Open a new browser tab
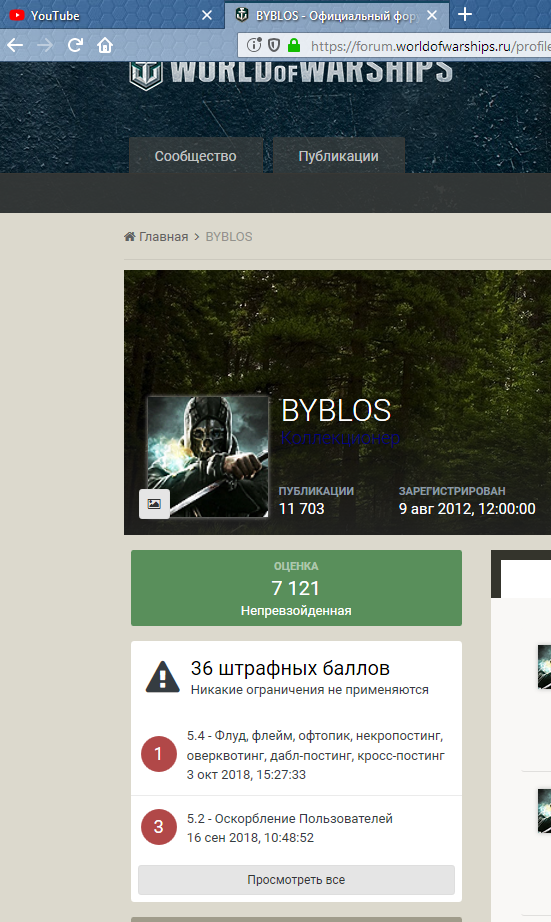 (465, 15)
